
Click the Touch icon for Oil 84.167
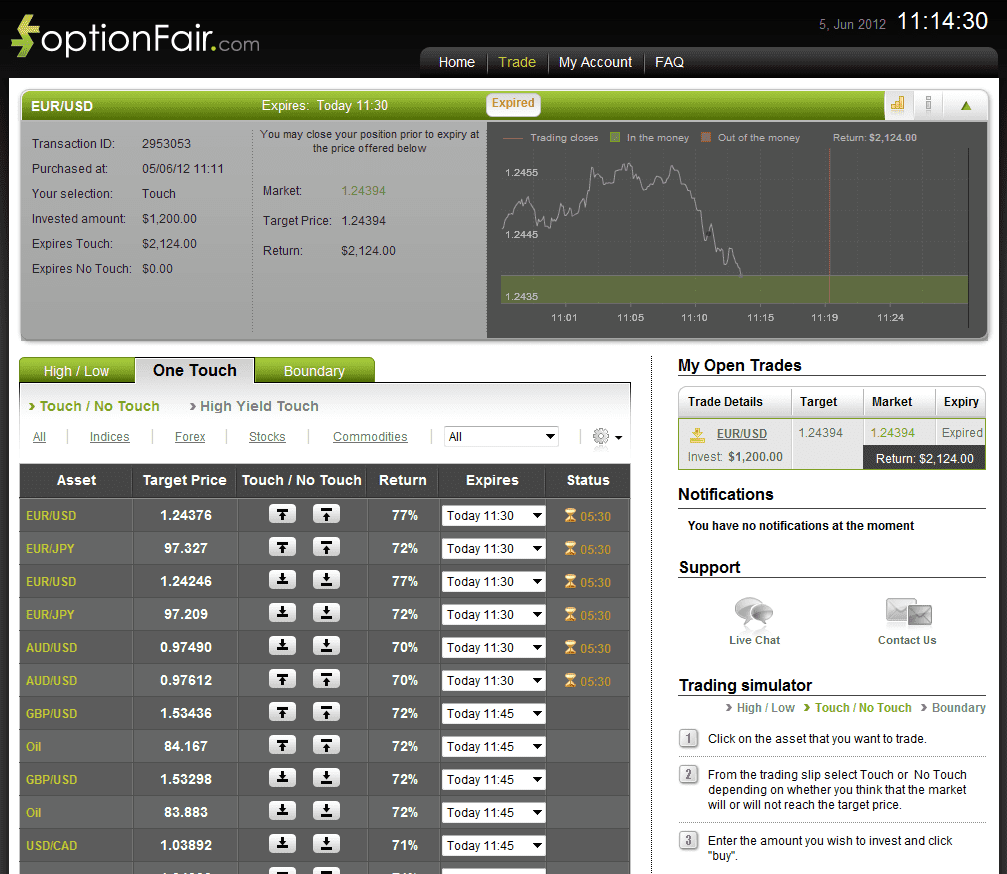tap(281, 746)
